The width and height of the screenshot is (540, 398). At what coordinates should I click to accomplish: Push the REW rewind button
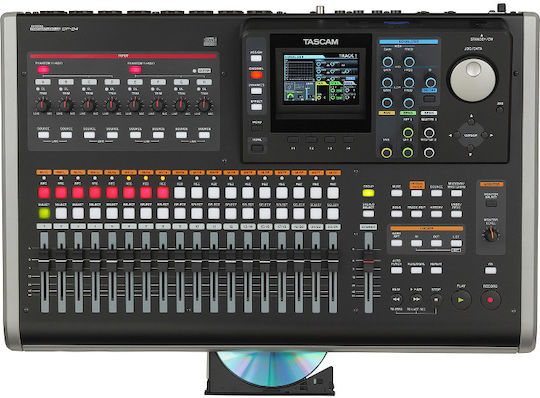coord(396,300)
